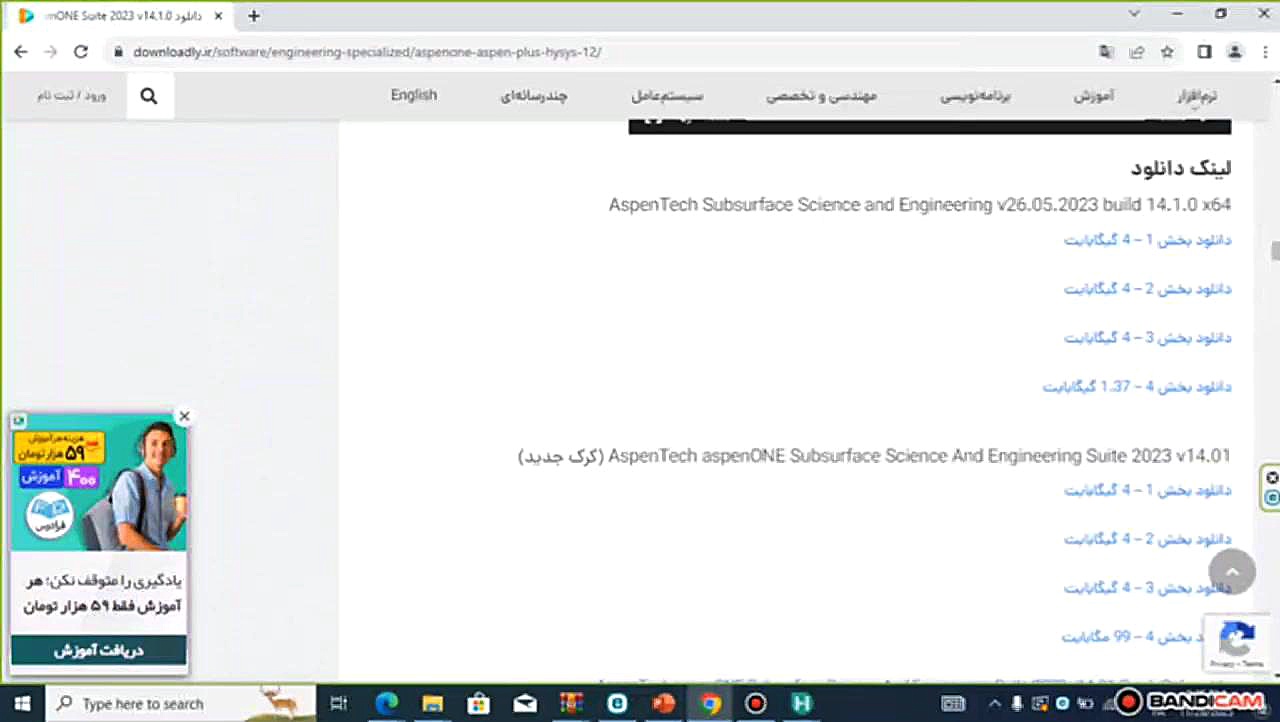Download part 4 of the 1.37 GB link
The height and width of the screenshot is (722, 1280).
tap(1137, 386)
